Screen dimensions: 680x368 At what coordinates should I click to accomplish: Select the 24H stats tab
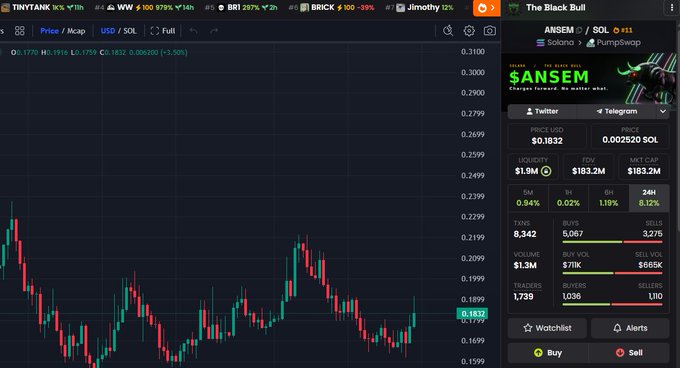pyautogui.click(x=649, y=198)
